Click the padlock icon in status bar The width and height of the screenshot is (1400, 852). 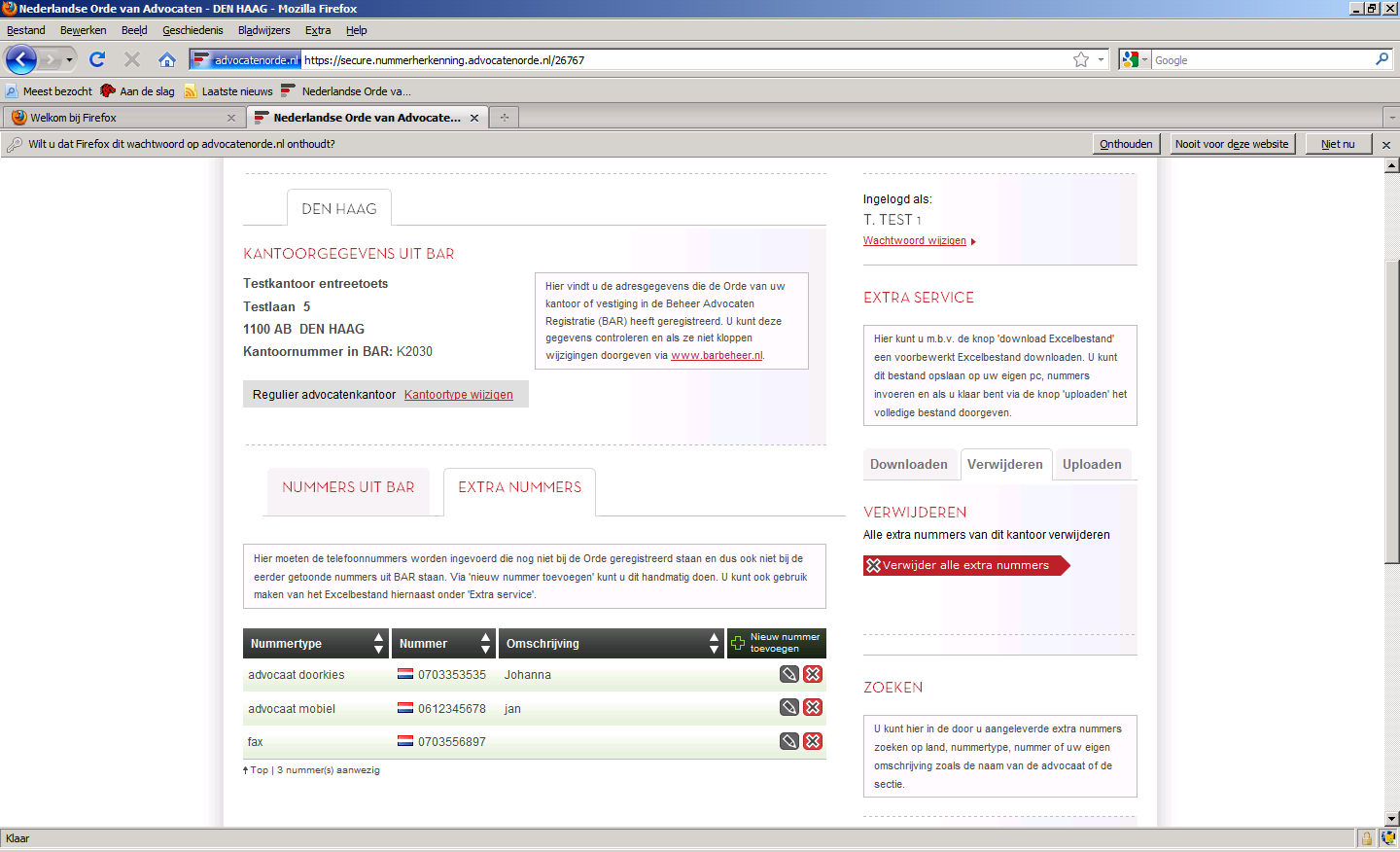point(1366,838)
